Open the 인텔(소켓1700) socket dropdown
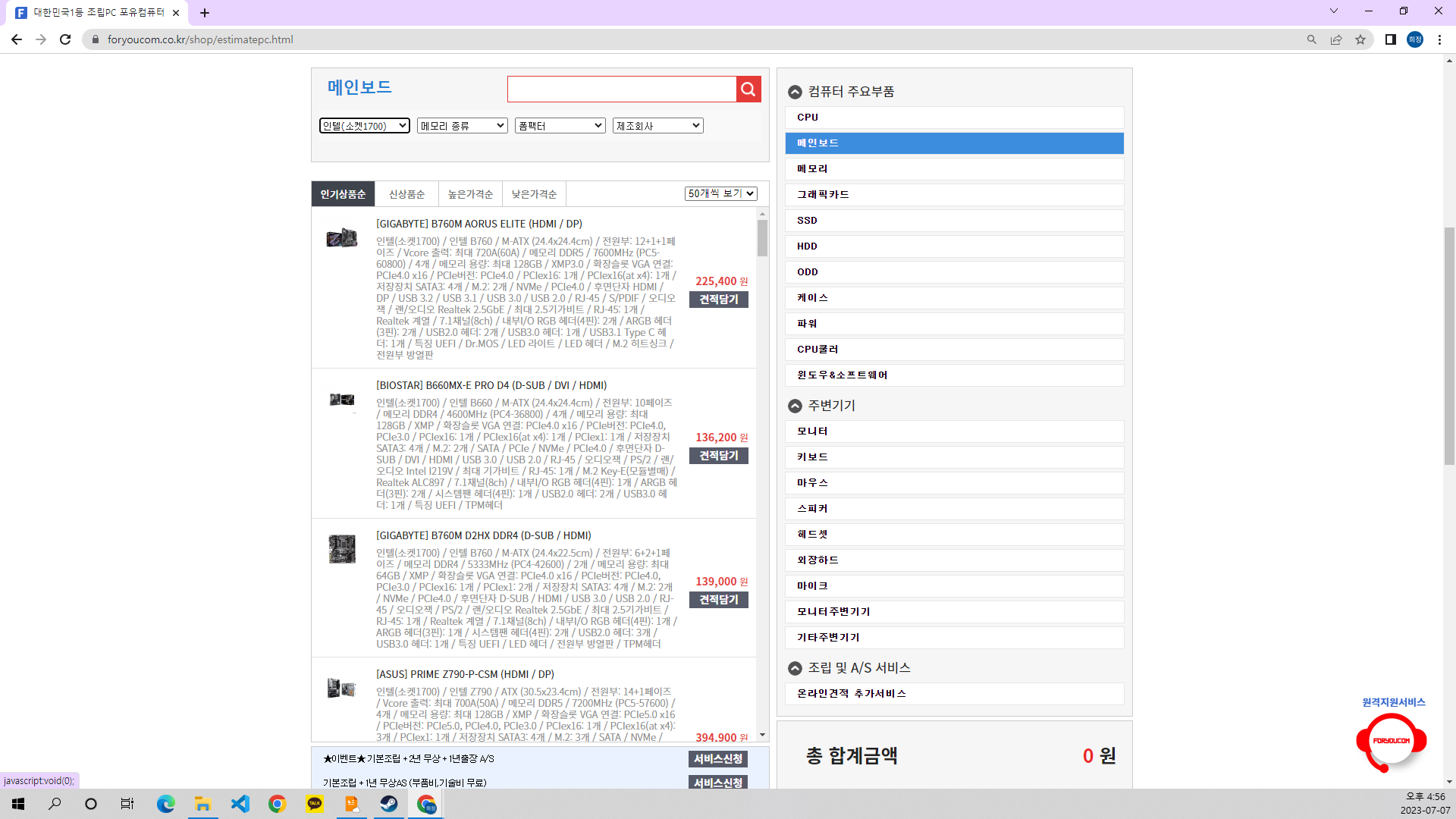Screen dimensions: 1456x819 tap(365, 126)
